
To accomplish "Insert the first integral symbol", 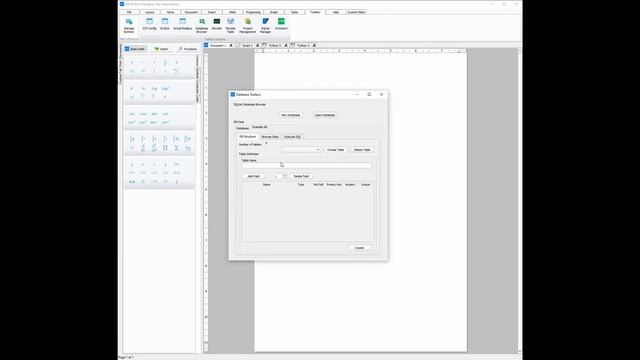I will click(x=132, y=139).
